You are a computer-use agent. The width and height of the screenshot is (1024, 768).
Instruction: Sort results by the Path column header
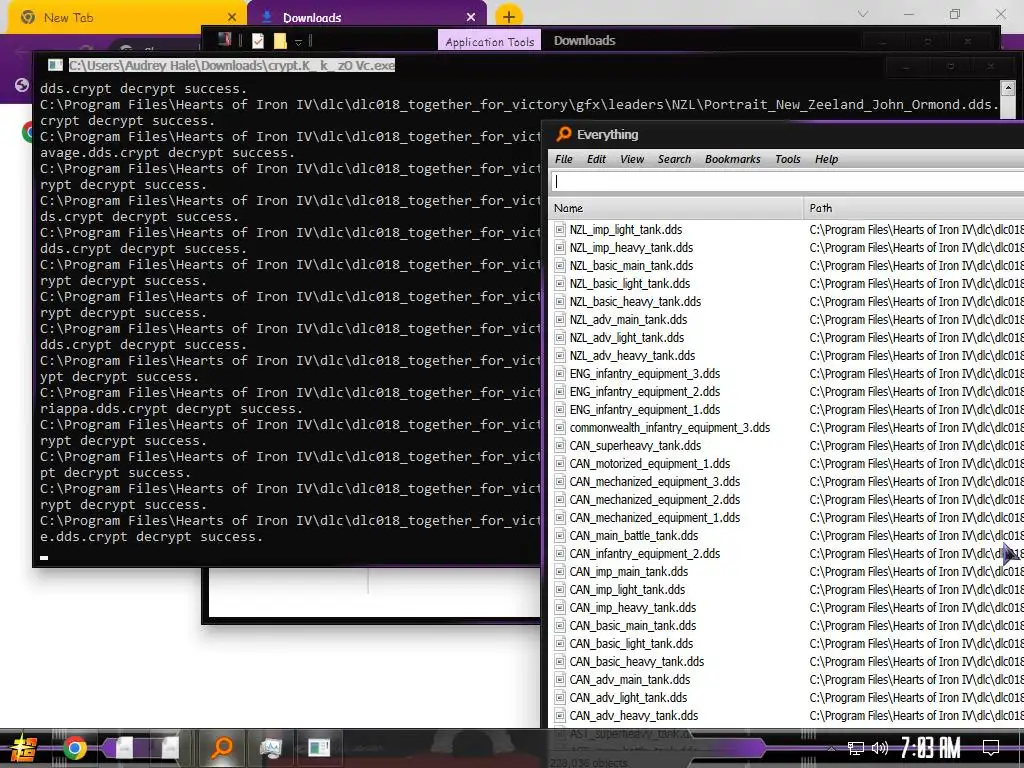(x=914, y=208)
